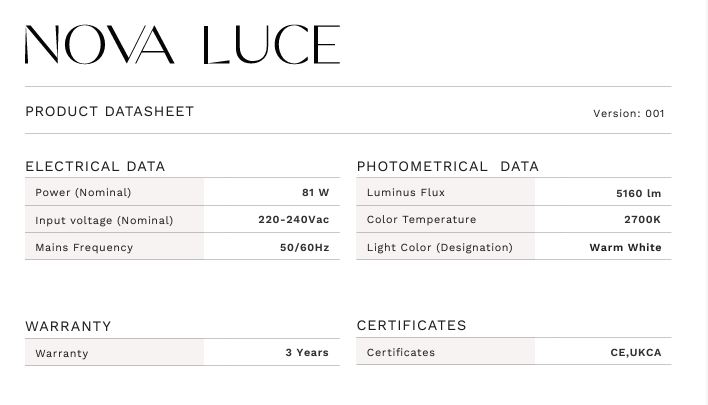This screenshot has height=405, width=708.
Task: Click the Light Color (Designation) label
Action: [x=439, y=247]
